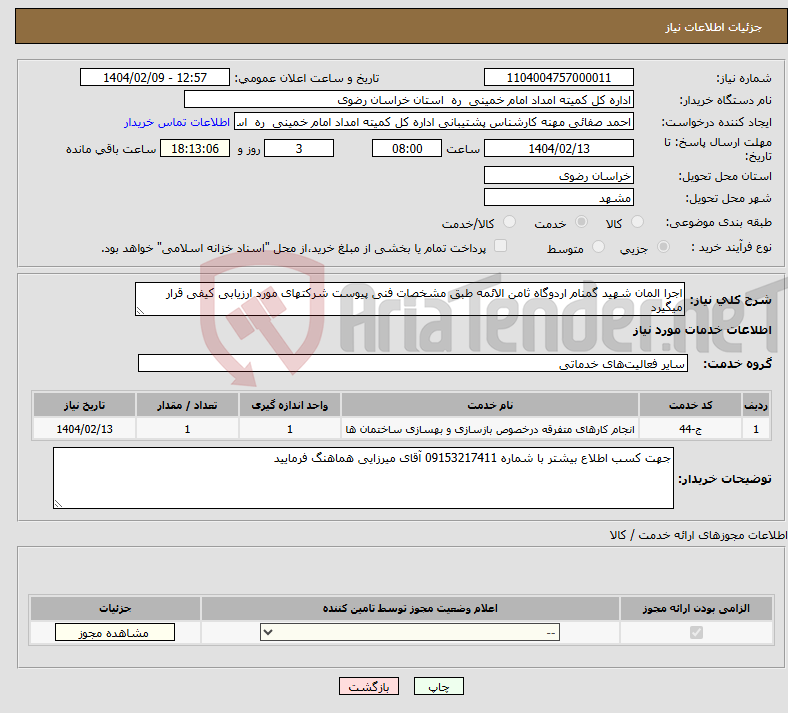The width and height of the screenshot is (788, 713).
Task: Click the جزئیات column header
Action: coord(115,608)
